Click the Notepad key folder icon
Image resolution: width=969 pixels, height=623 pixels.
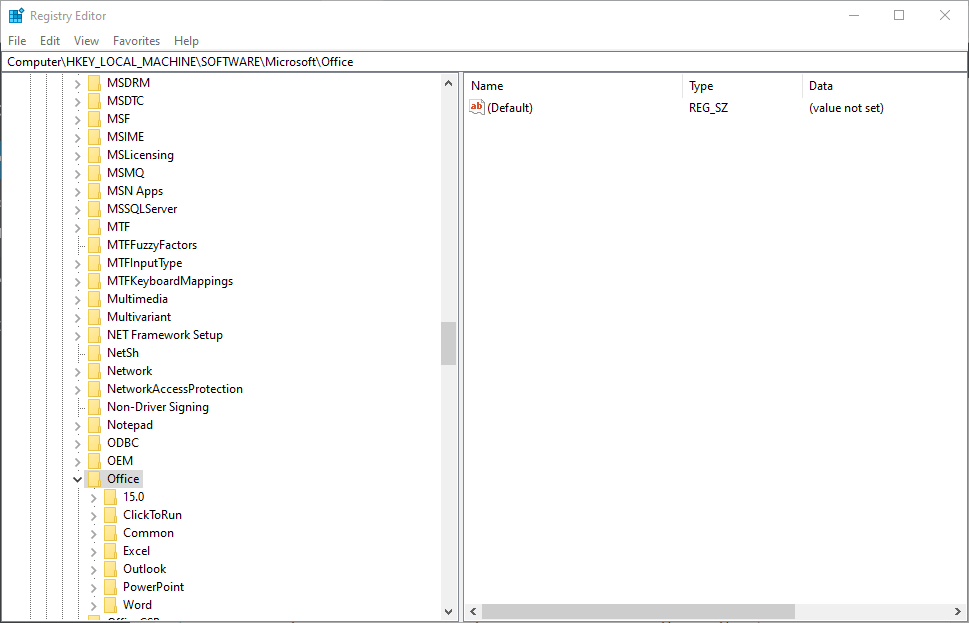coord(94,424)
